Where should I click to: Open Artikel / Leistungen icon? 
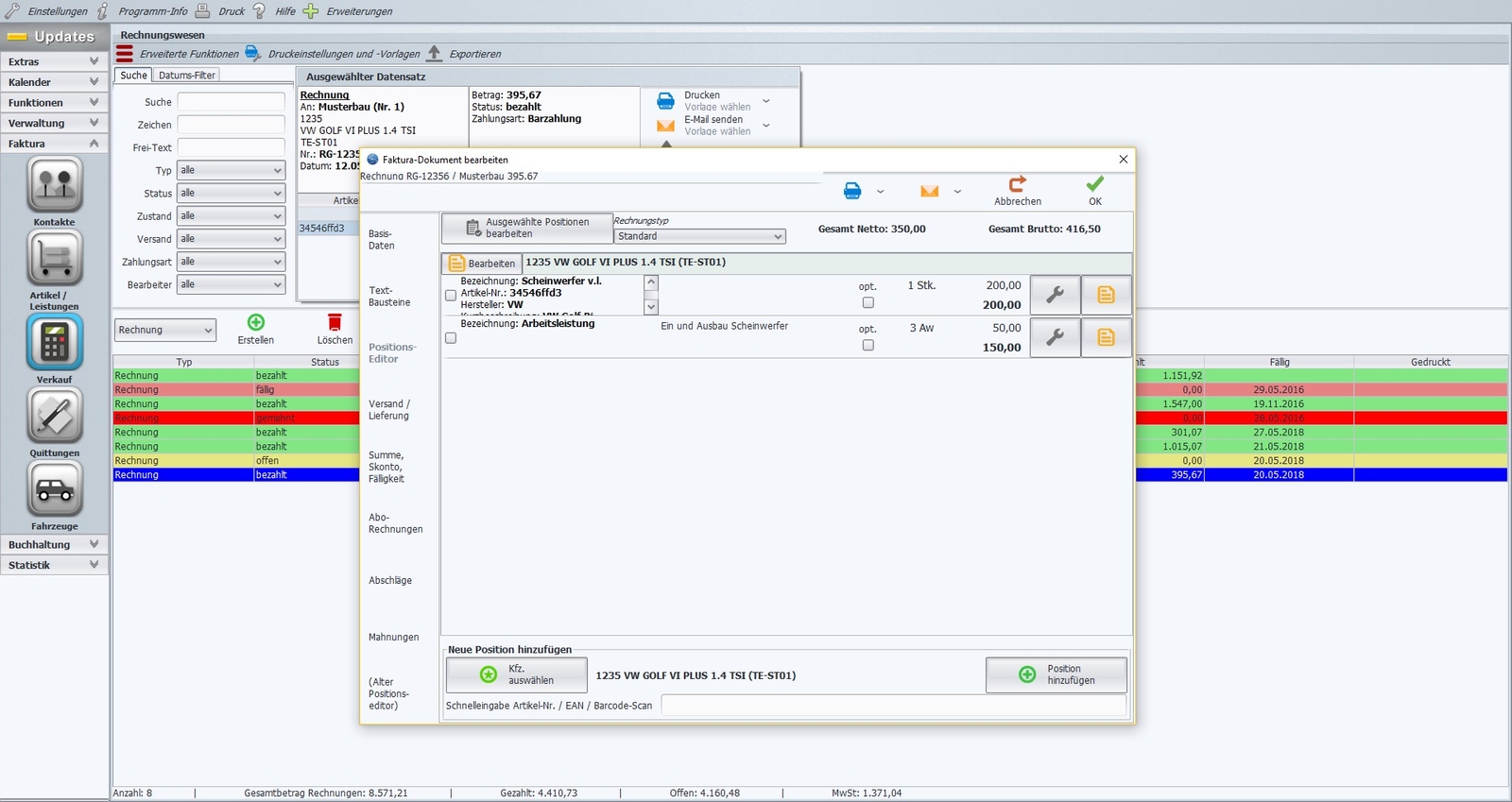[x=55, y=258]
